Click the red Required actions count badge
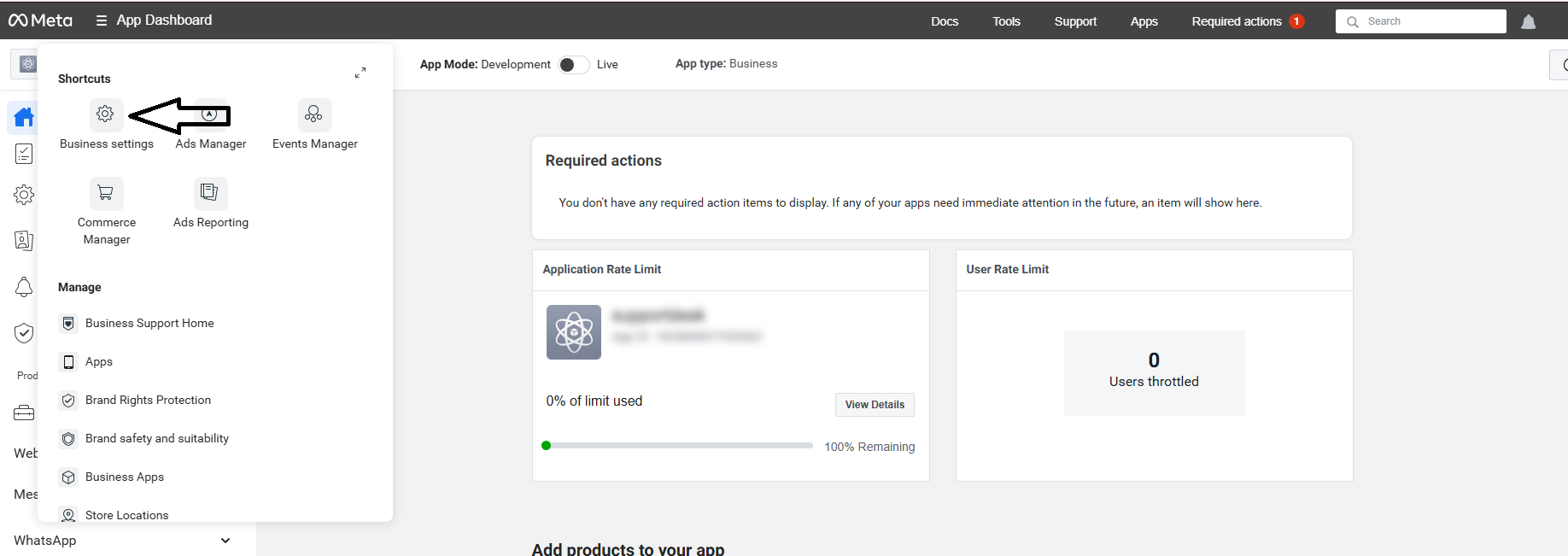The height and width of the screenshot is (556, 1568). [x=1296, y=21]
